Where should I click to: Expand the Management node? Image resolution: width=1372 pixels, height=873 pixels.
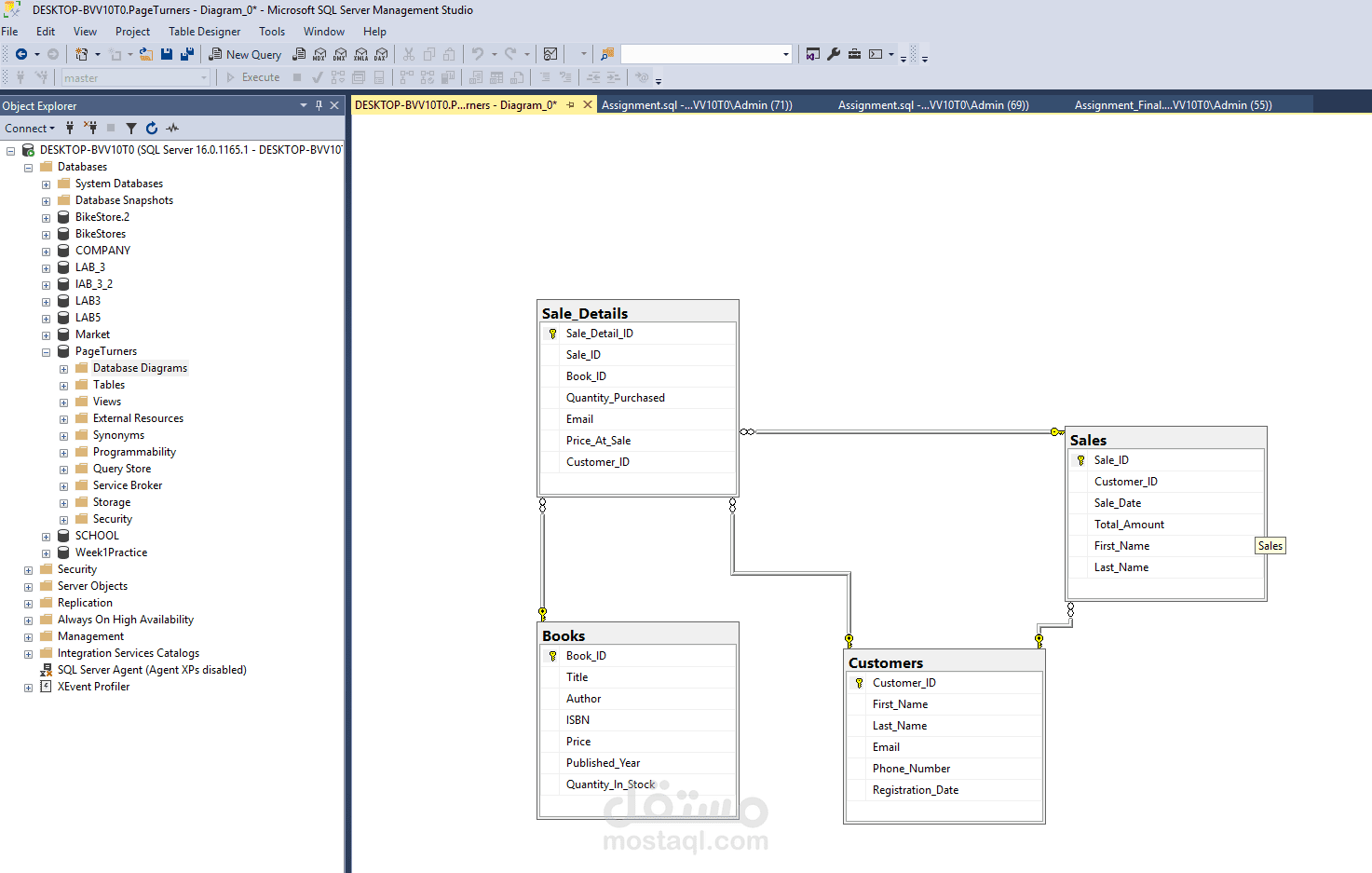[28, 637]
